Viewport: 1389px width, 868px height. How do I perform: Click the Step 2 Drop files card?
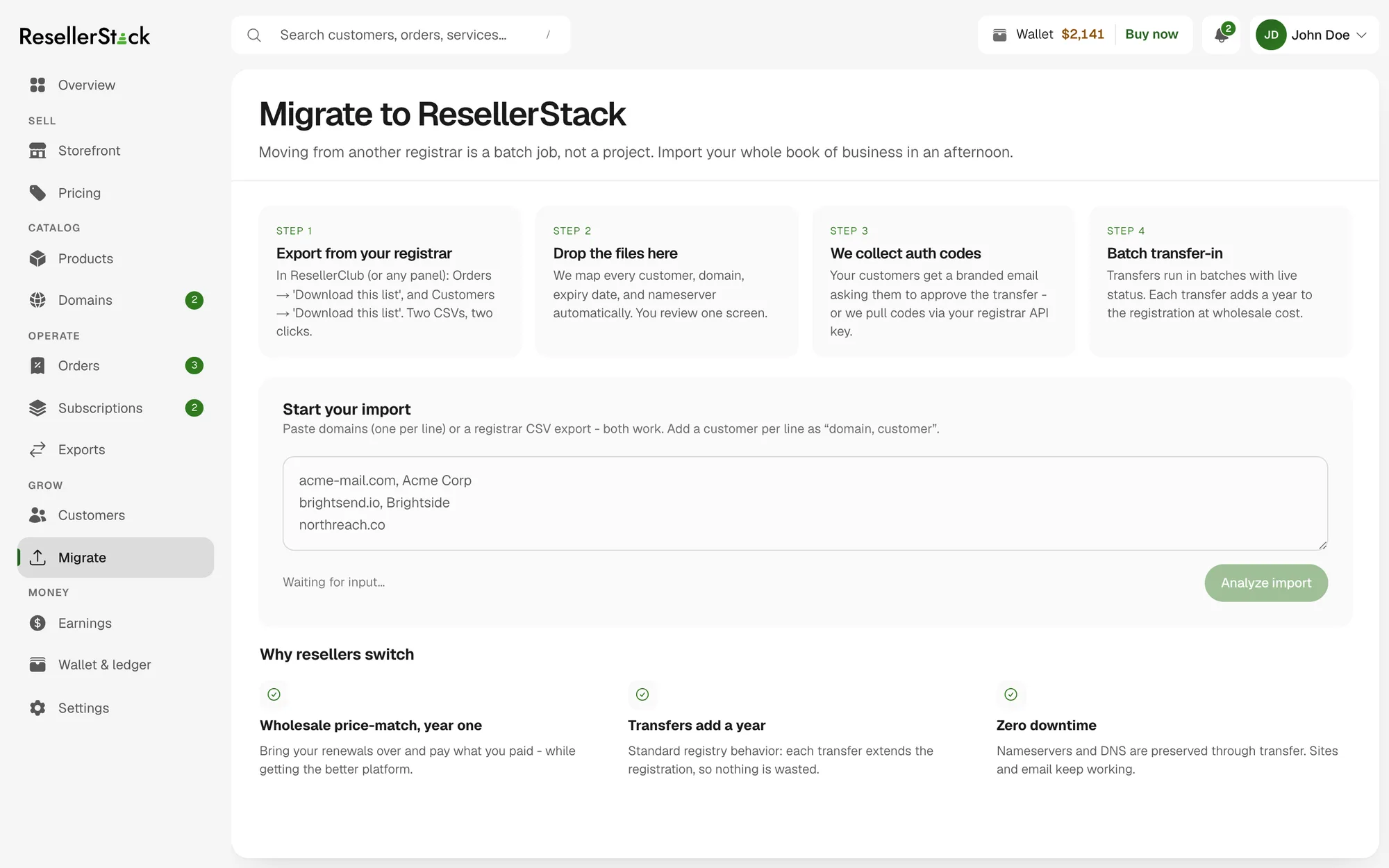[667, 281]
